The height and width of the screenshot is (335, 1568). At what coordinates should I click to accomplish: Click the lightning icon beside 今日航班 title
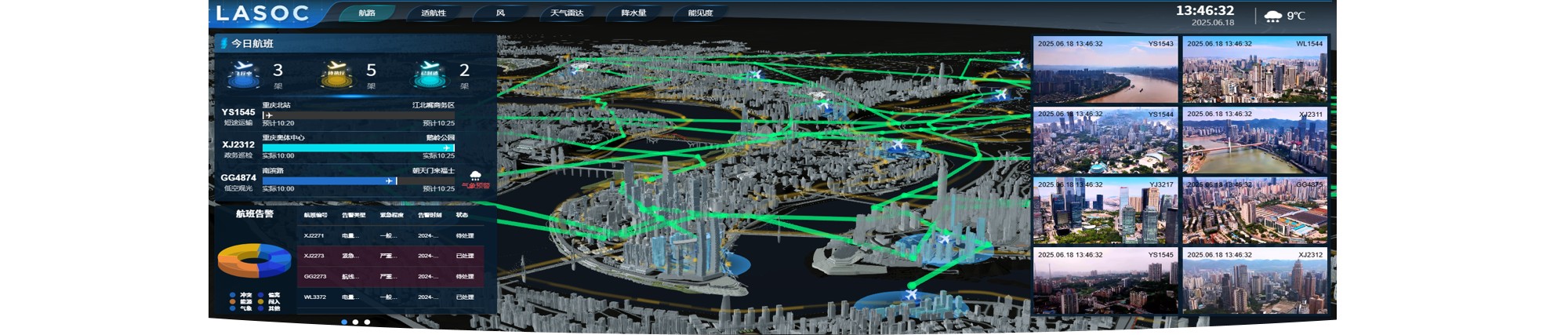pos(223,43)
